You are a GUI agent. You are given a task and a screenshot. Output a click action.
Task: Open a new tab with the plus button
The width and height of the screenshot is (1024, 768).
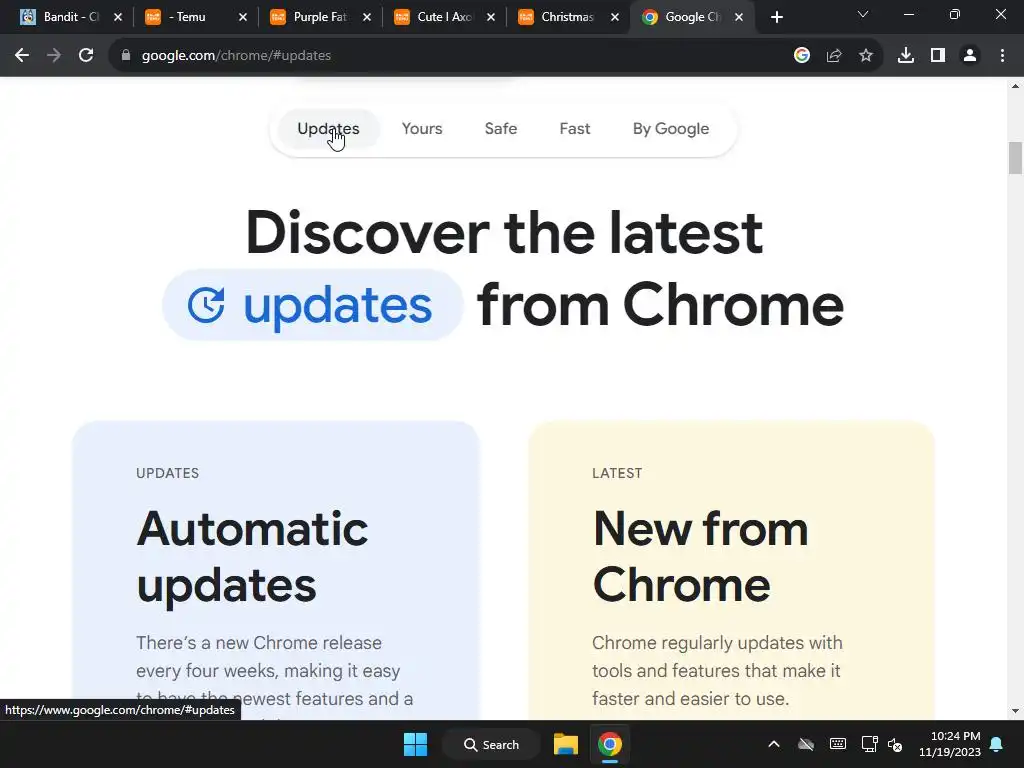click(776, 17)
